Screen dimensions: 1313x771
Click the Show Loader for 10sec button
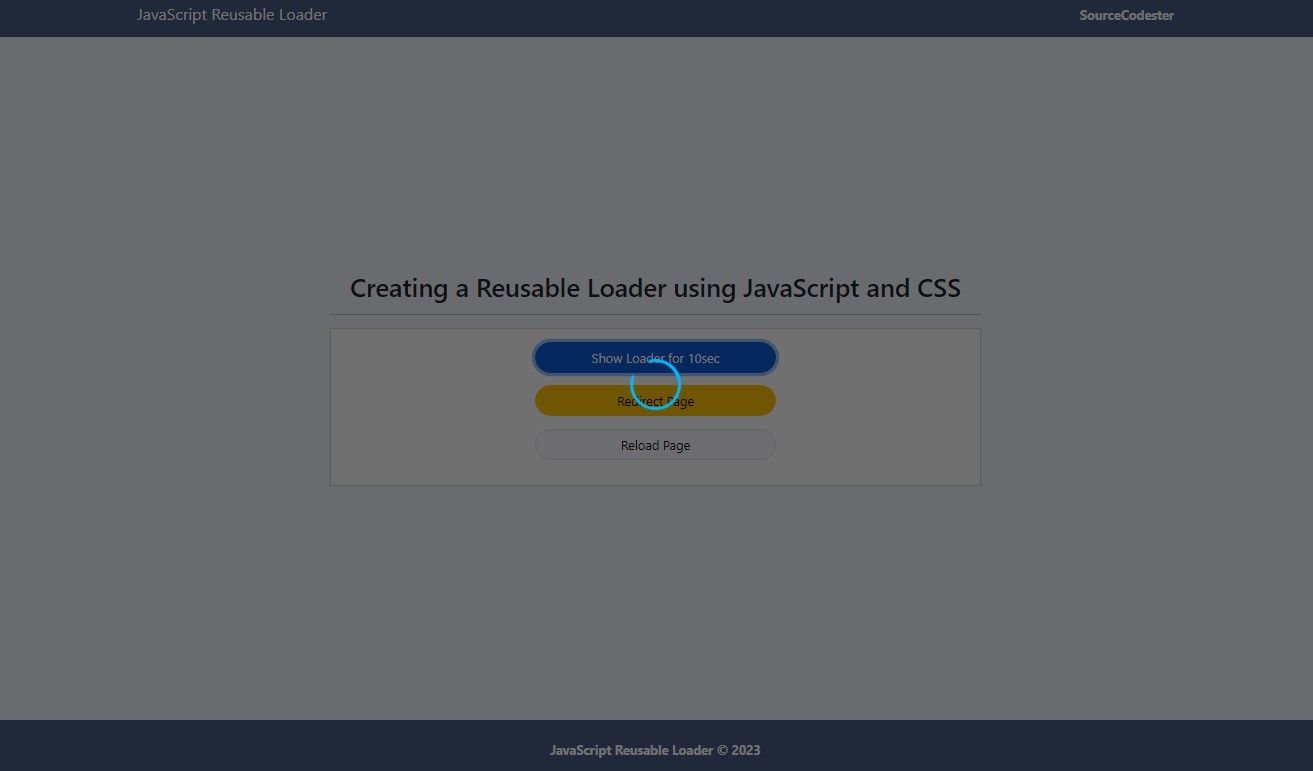[655, 358]
